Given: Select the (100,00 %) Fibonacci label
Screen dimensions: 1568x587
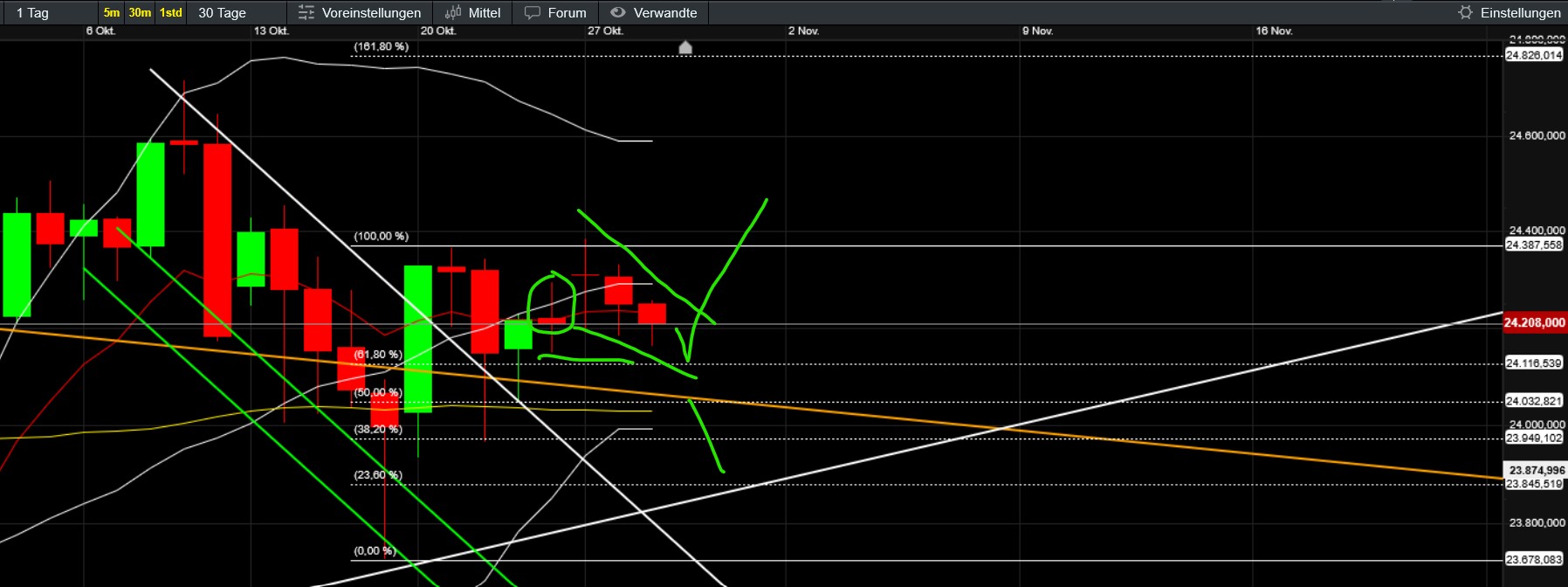Looking at the screenshot, I should [381, 236].
